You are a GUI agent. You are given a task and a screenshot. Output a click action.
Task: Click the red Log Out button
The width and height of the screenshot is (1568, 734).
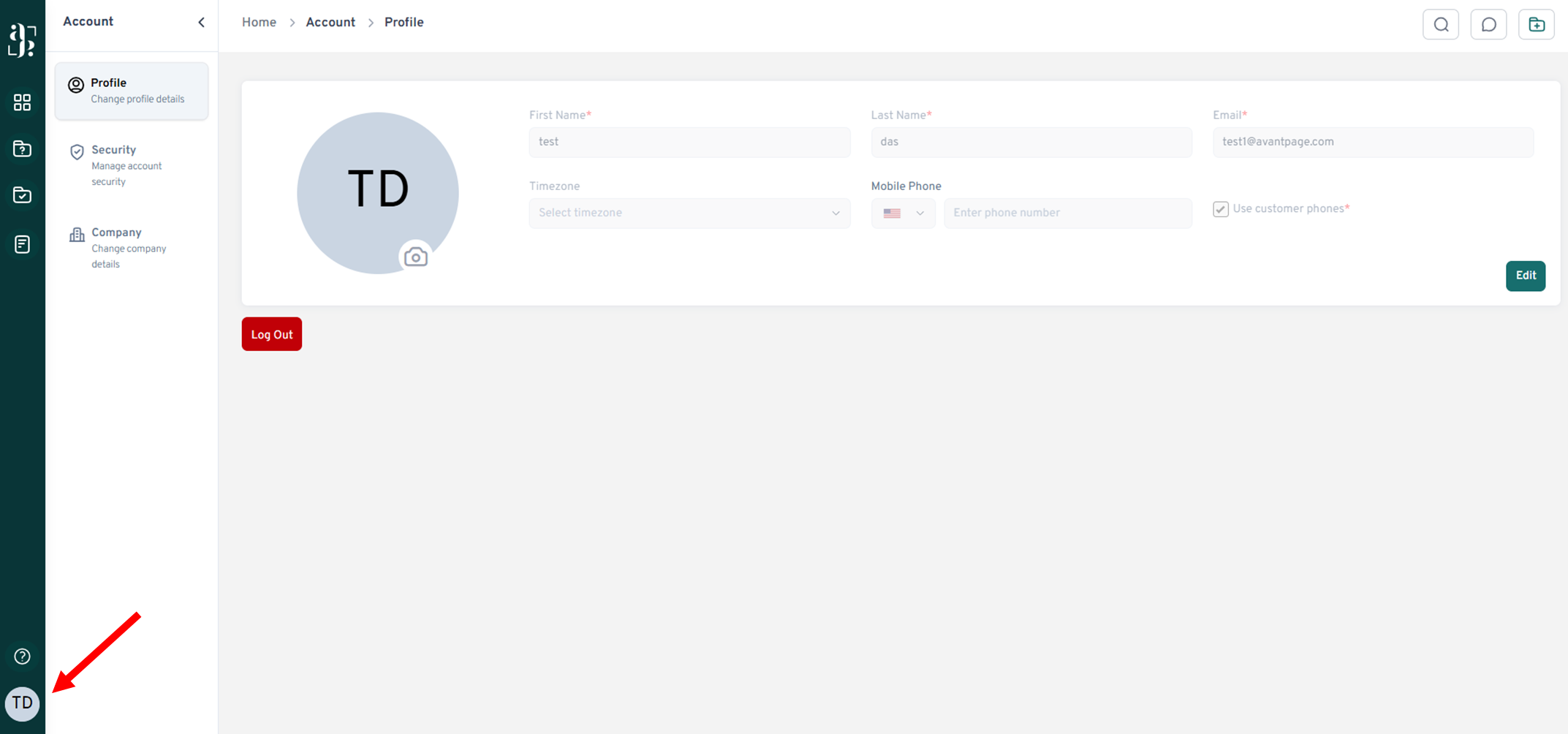[271, 334]
